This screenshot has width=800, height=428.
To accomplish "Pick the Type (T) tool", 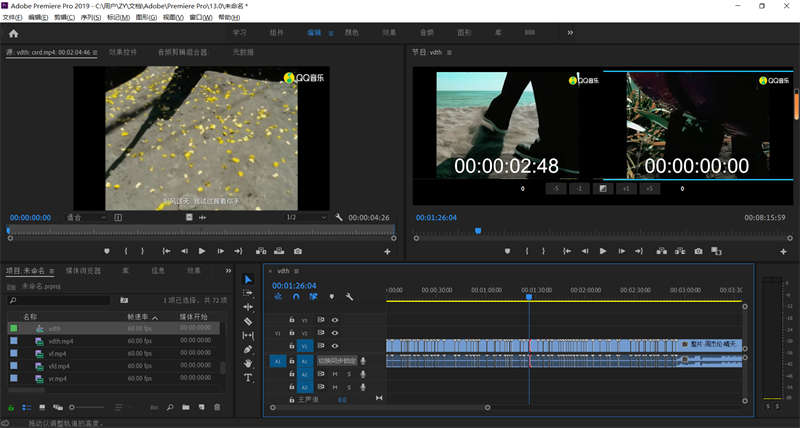I will [x=248, y=378].
